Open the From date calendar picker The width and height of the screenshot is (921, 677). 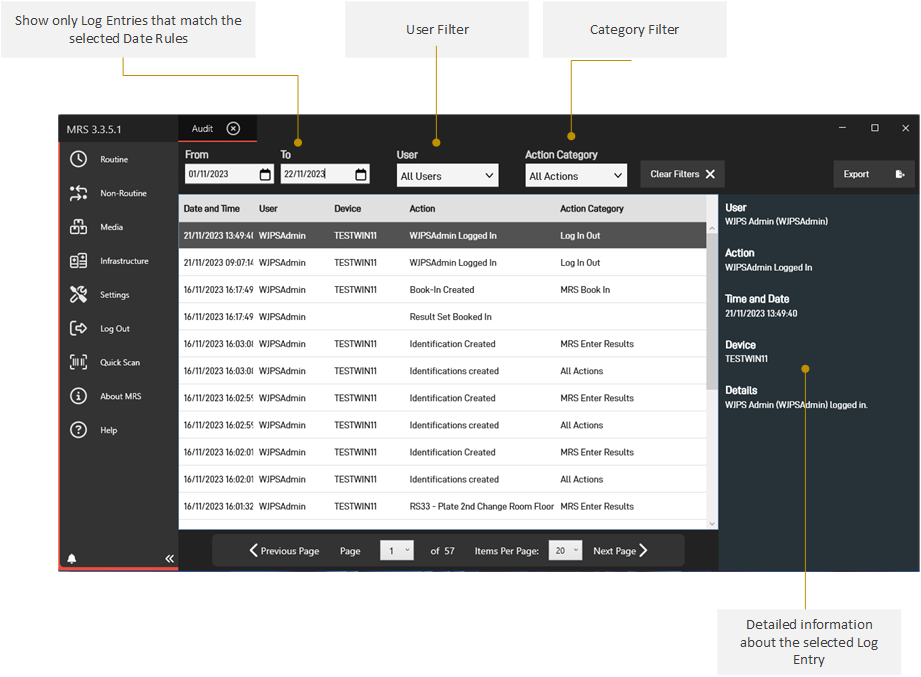(x=265, y=175)
